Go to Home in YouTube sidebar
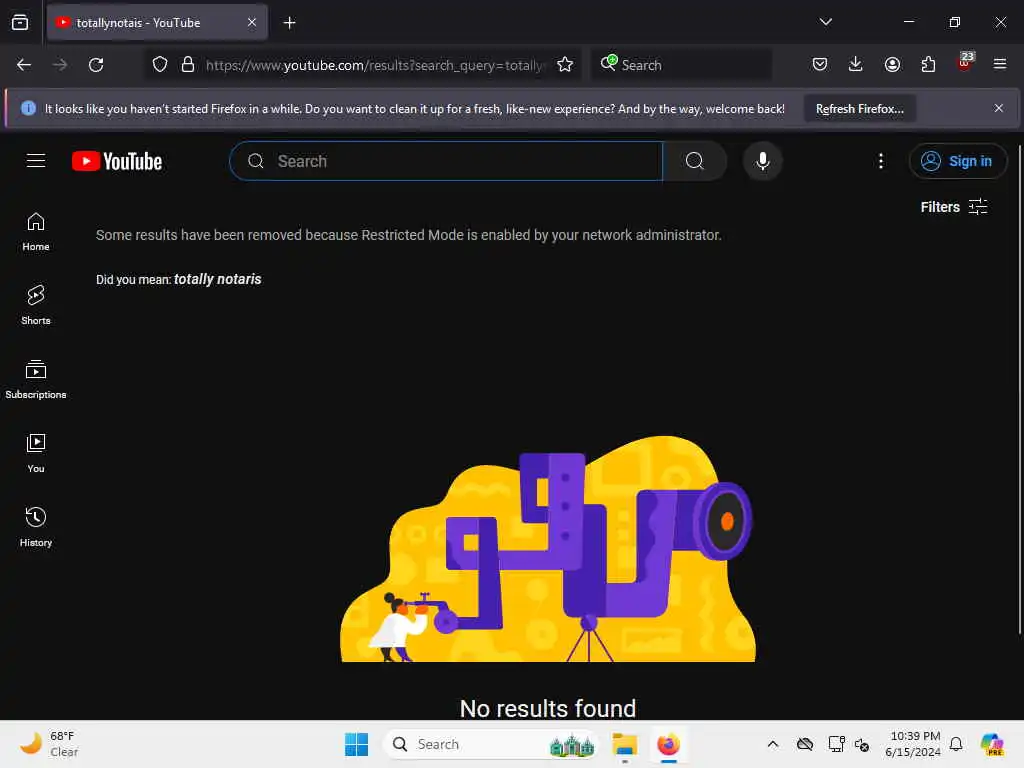The image size is (1024, 768). coord(36,232)
